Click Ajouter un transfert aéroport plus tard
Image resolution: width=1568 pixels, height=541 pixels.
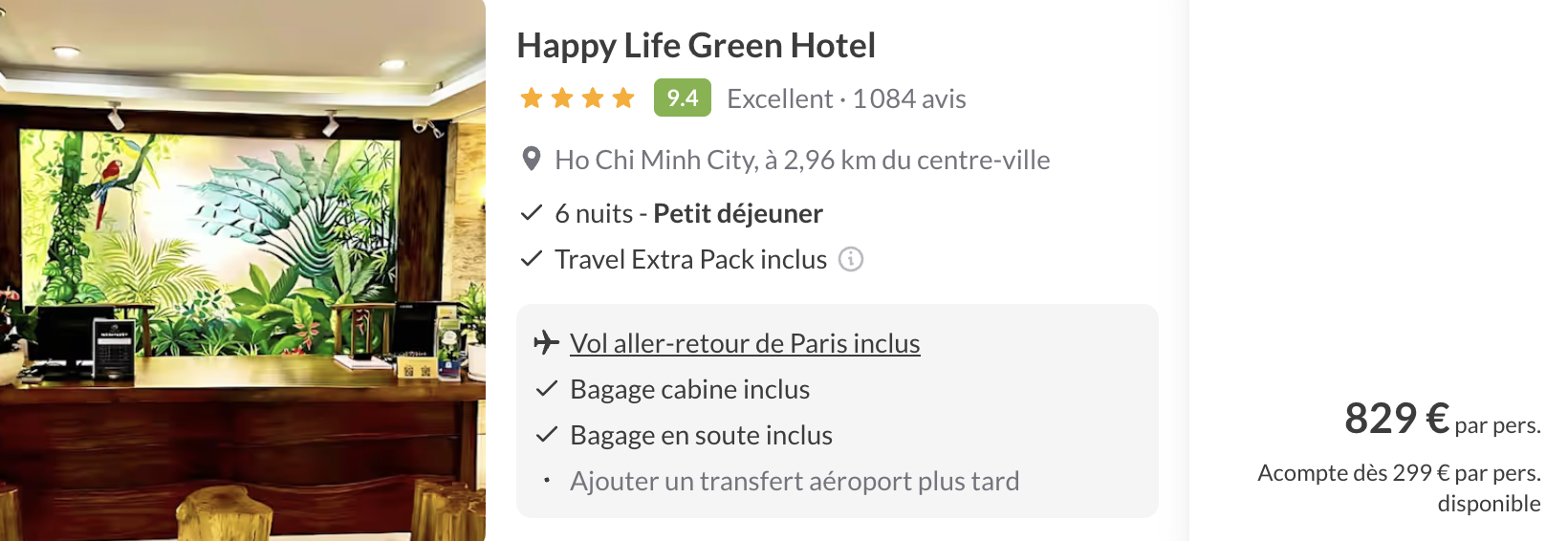click(795, 481)
